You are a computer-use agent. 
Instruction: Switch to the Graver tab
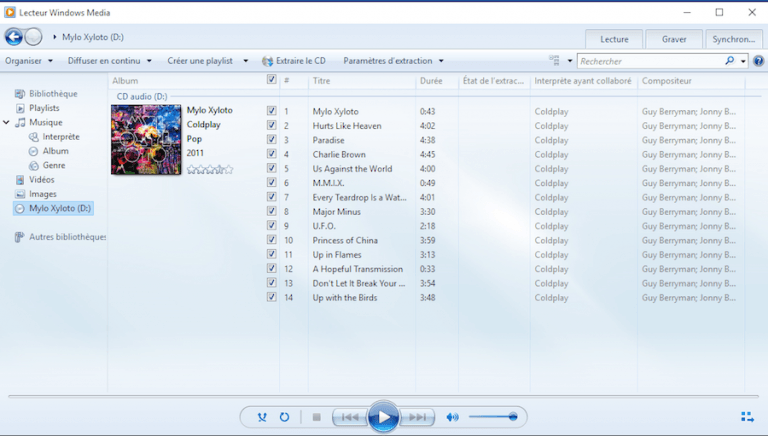[x=674, y=39]
